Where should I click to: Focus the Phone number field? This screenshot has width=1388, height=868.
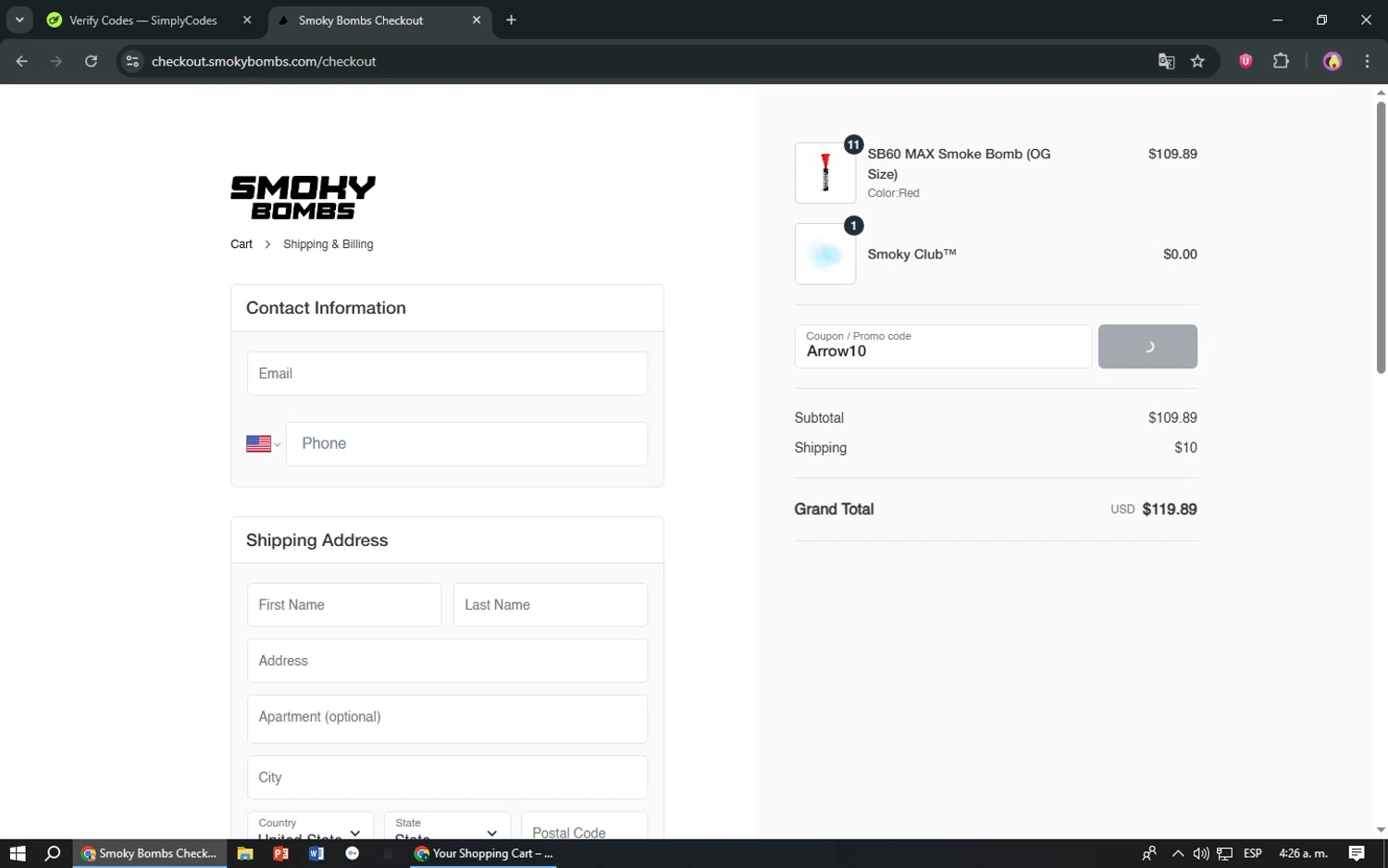coord(466,444)
